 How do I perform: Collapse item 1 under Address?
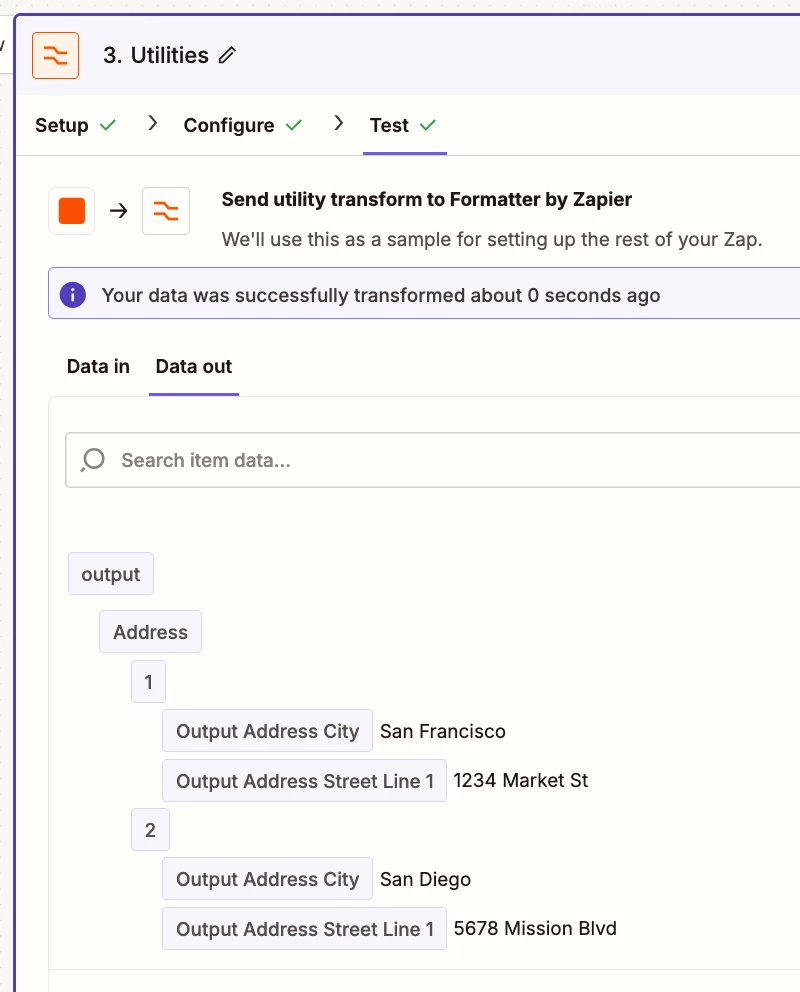tap(149, 682)
